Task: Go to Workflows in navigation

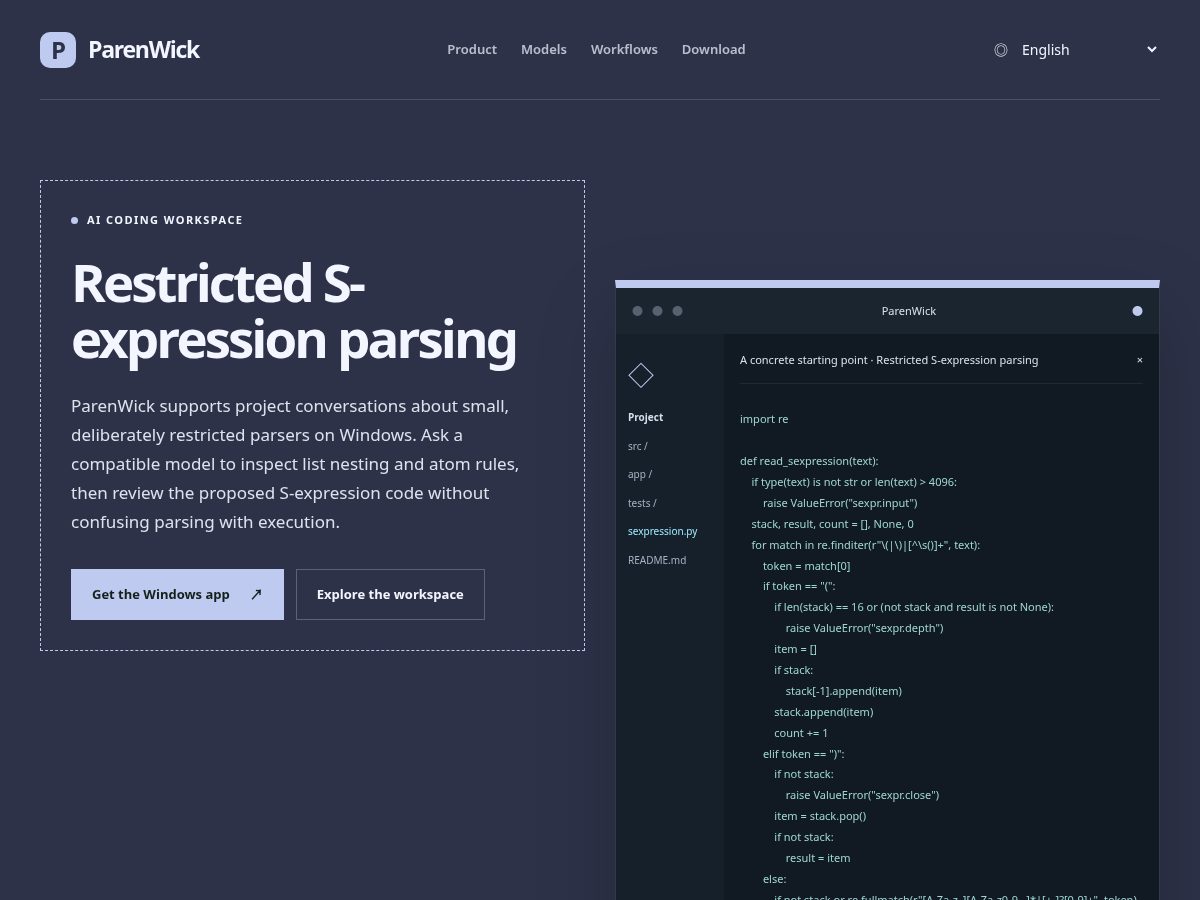Action: (624, 50)
